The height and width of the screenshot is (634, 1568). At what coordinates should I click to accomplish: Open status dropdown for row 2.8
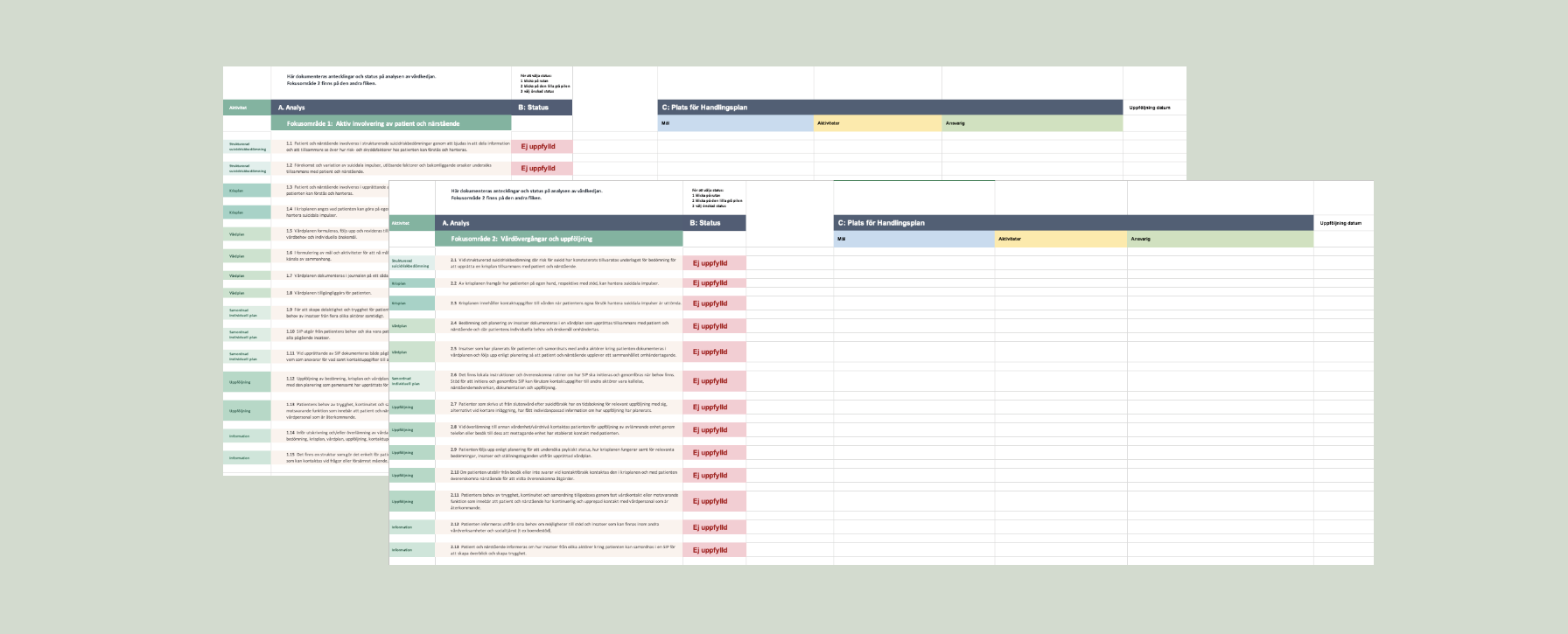click(x=714, y=430)
